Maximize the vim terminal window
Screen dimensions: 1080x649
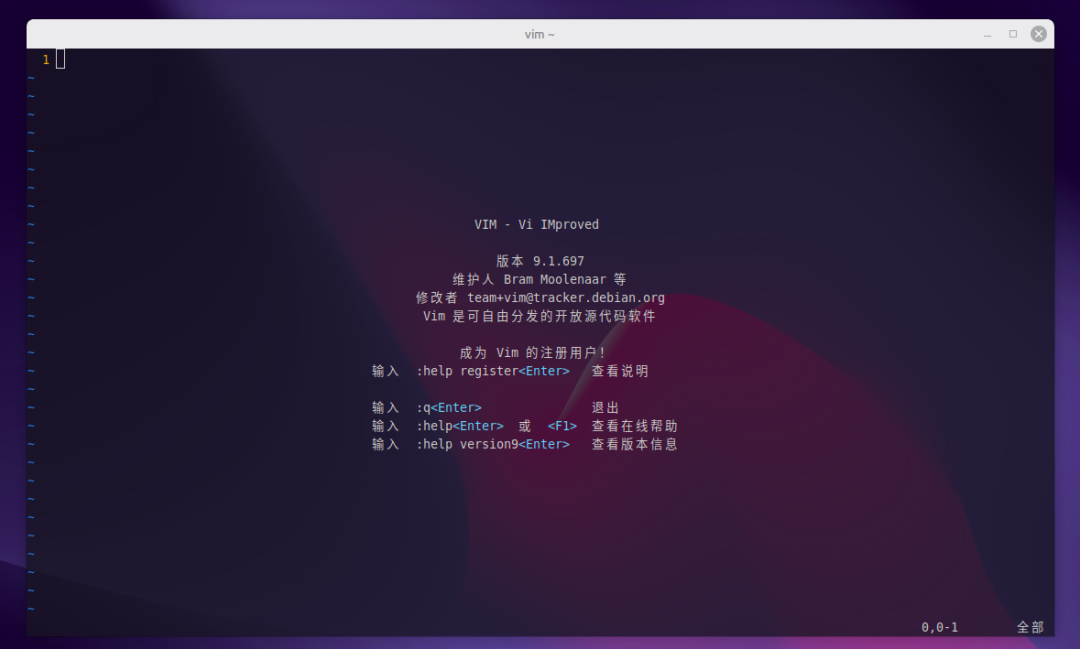[1012, 34]
